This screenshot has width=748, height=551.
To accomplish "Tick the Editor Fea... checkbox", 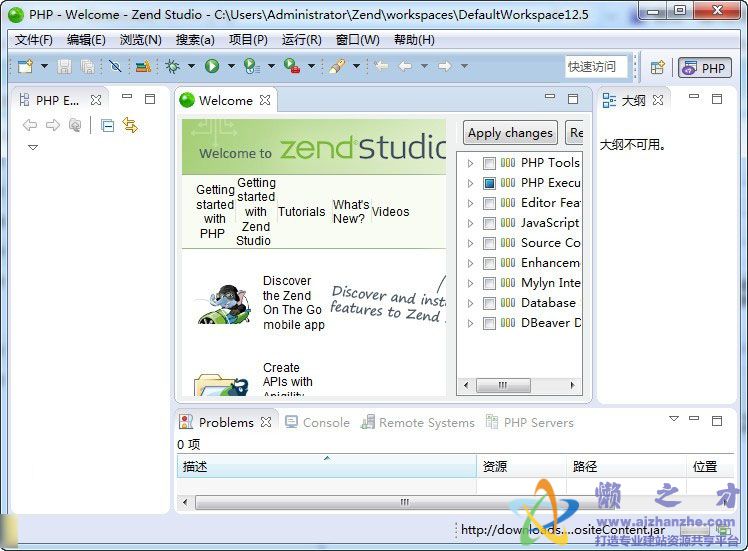I will click(489, 204).
